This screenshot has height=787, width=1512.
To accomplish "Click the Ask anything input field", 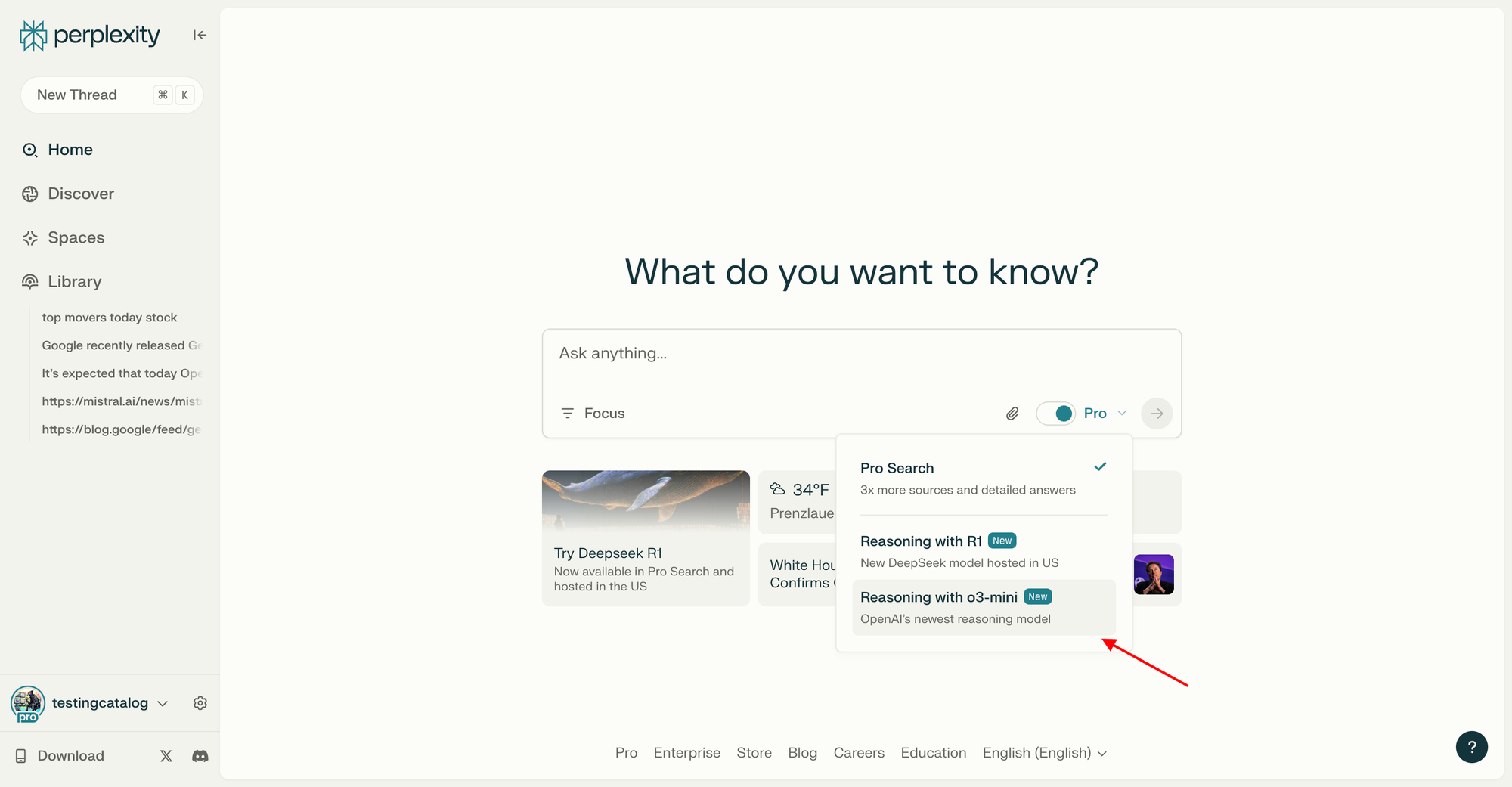I will coord(862,354).
